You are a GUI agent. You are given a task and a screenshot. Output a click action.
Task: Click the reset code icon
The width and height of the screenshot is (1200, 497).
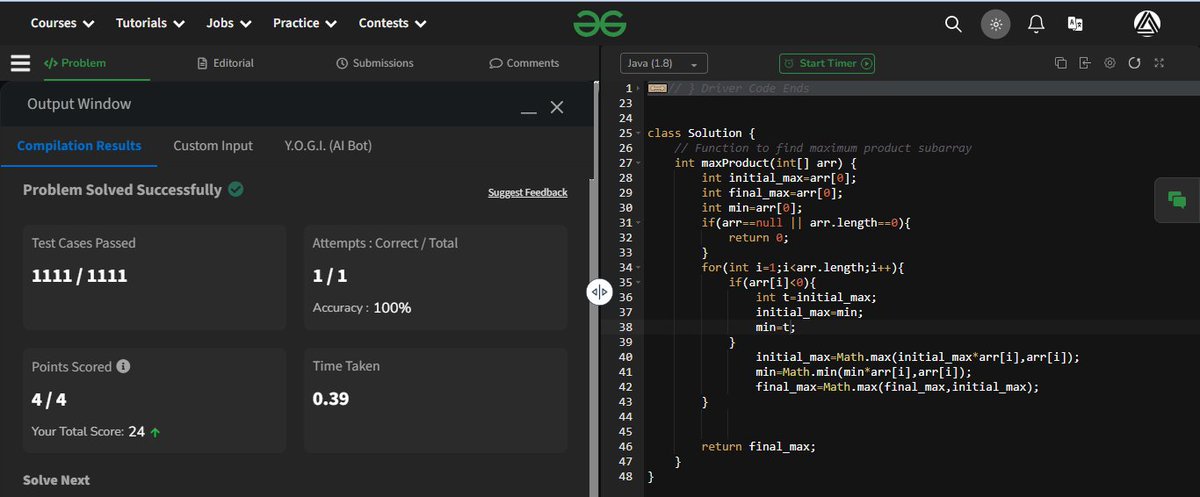(x=1134, y=63)
